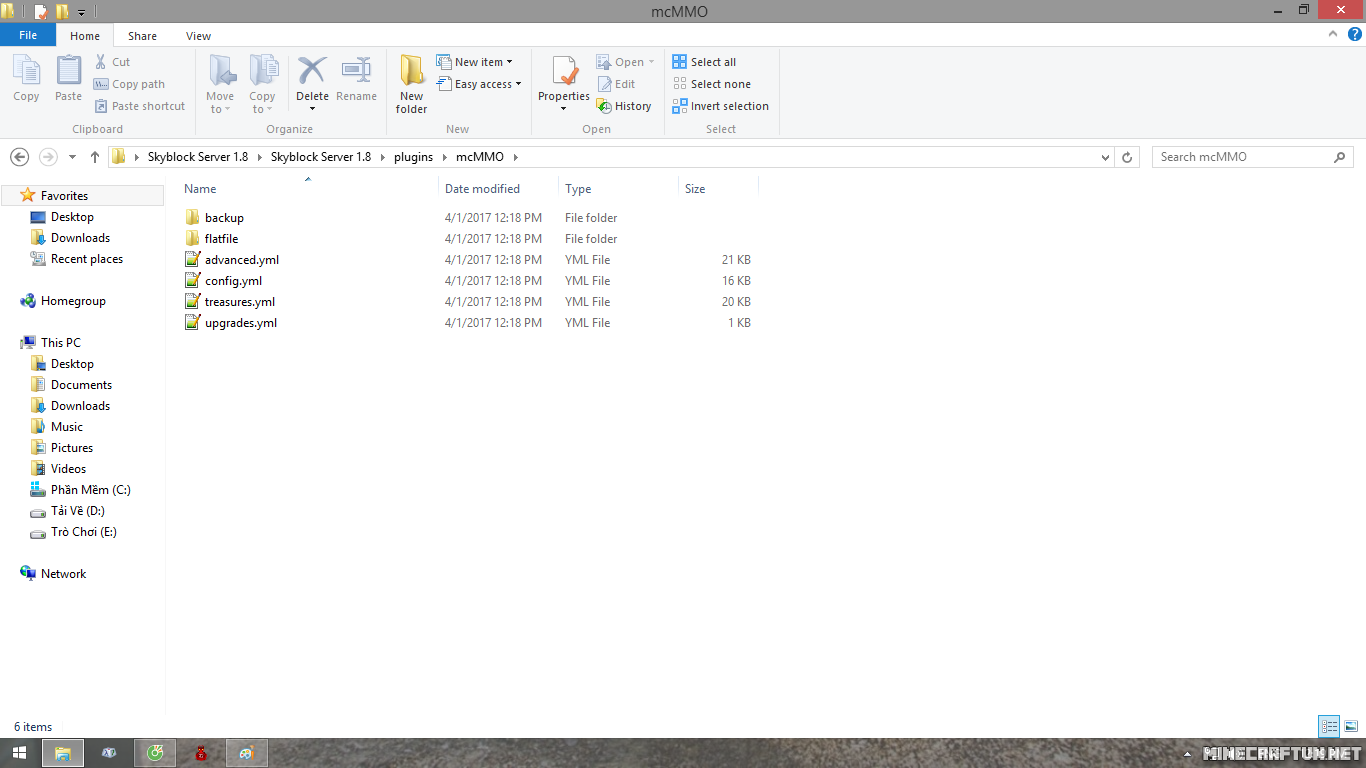Click the File Explorer taskbar icon
The image size is (1366, 768).
[62, 753]
